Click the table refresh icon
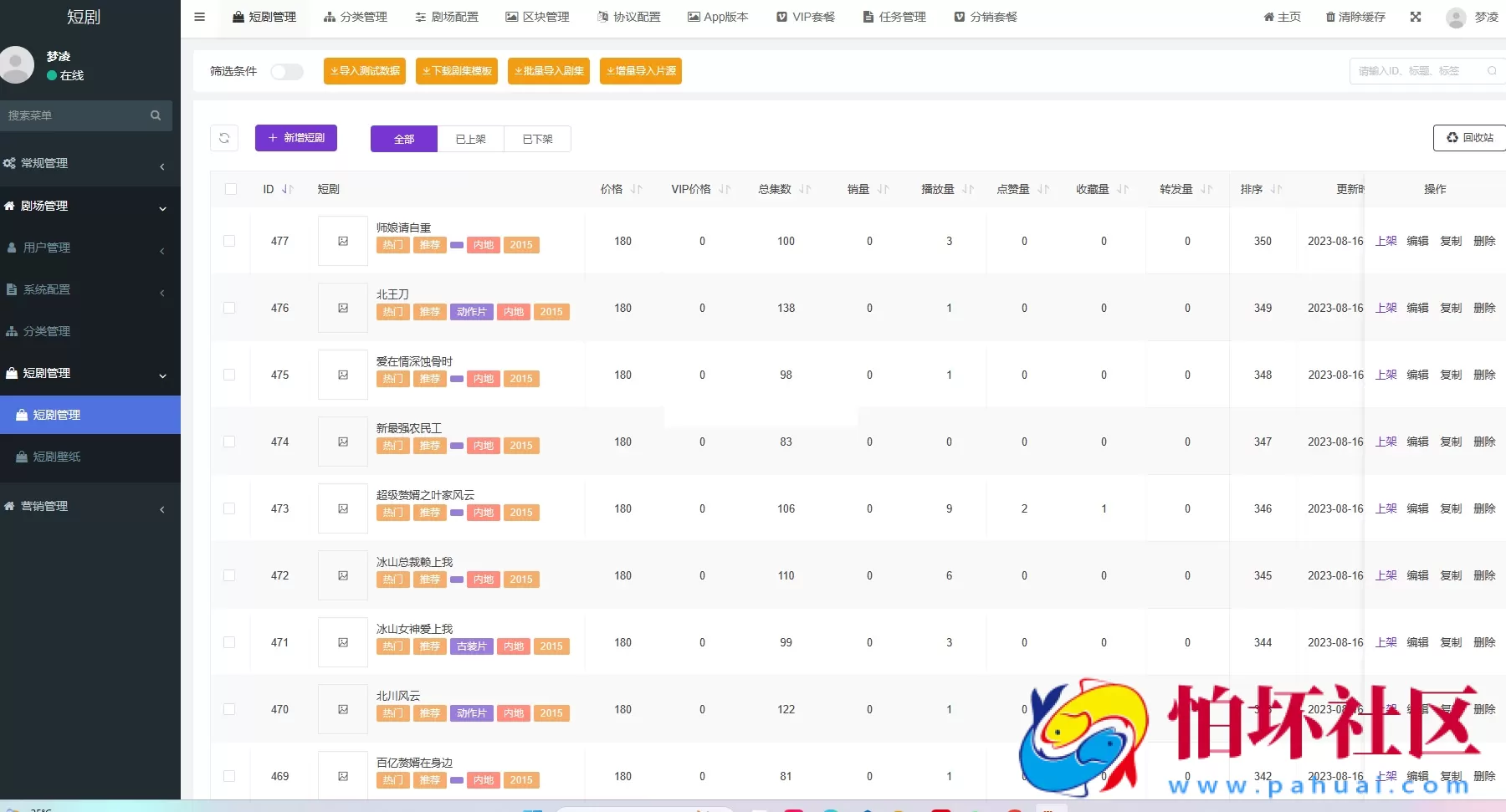This screenshot has width=1506, height=812. pos(223,138)
